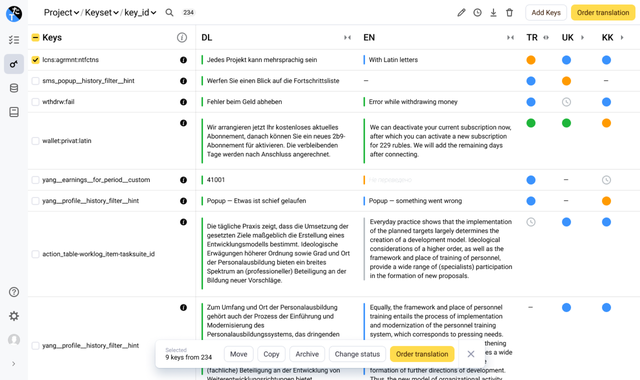Image resolution: width=640 pixels, height=380 pixels.
Task: Click orange UK status dot for sms_popup__history_filter__hint
Action: 567,81
